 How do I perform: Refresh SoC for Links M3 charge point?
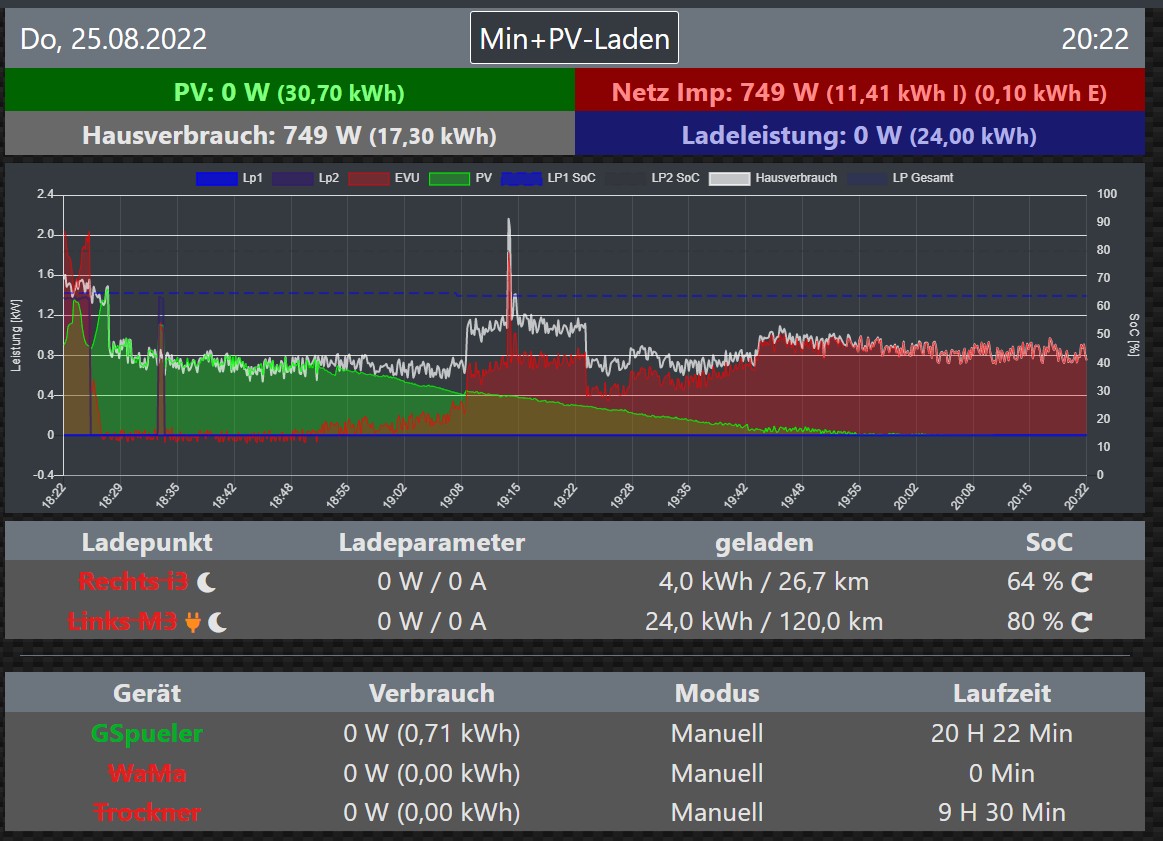tap(1081, 622)
